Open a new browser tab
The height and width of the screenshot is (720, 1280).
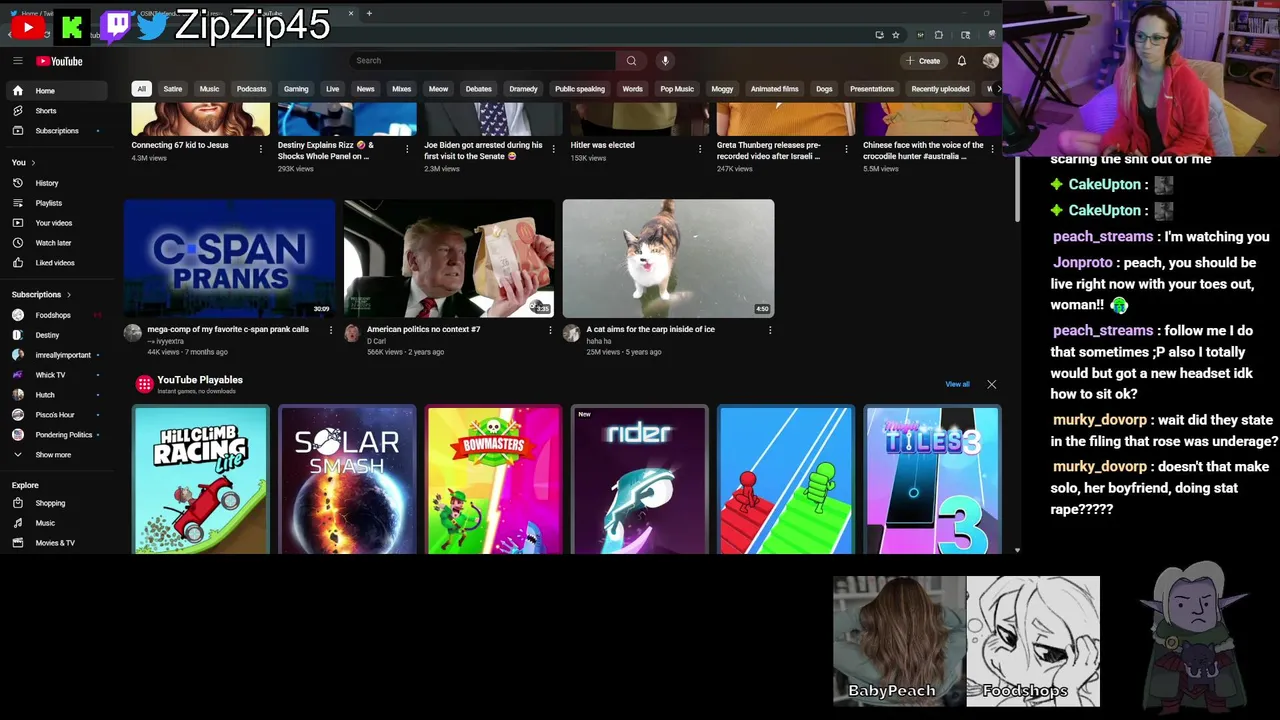(x=369, y=13)
